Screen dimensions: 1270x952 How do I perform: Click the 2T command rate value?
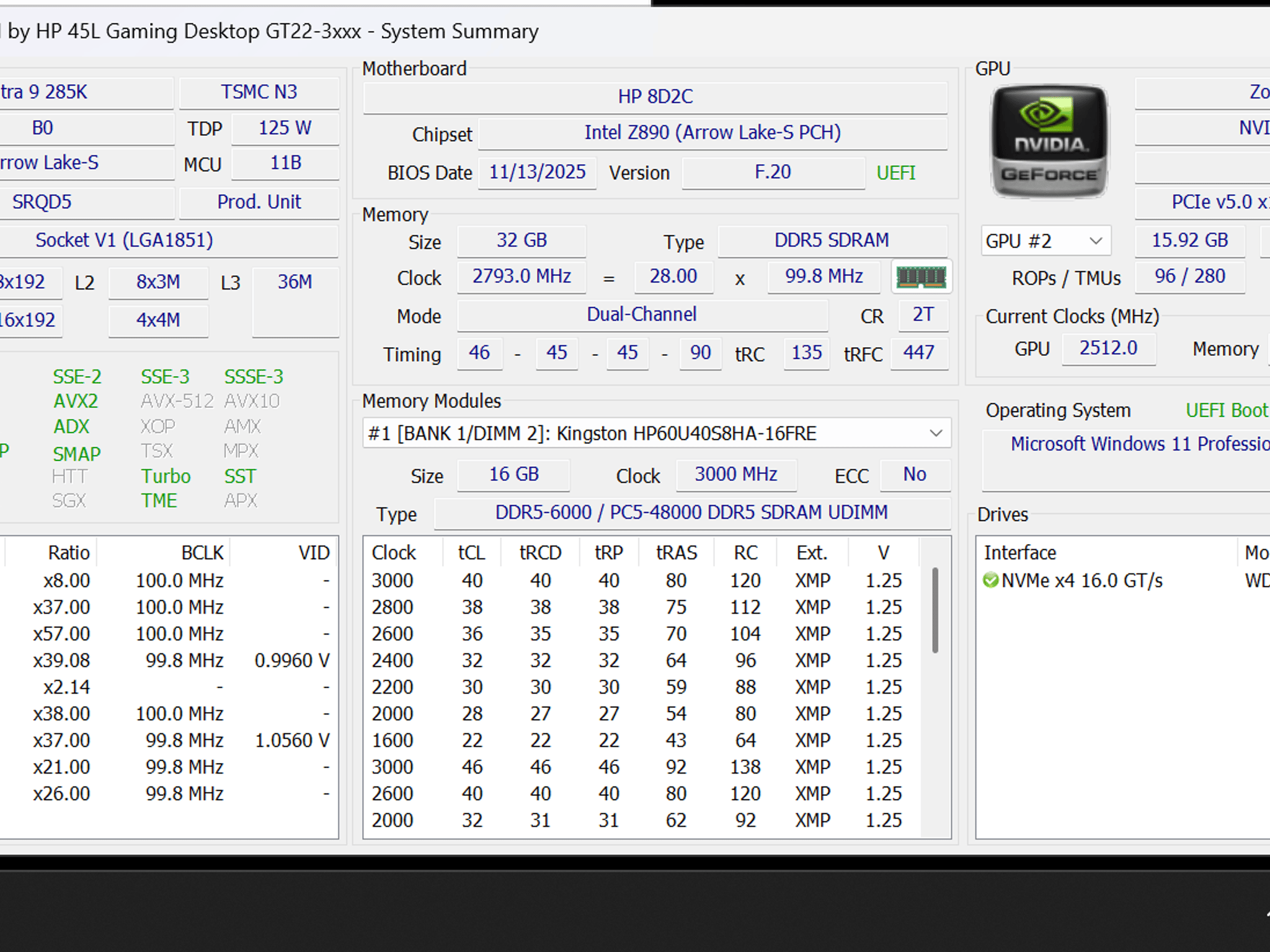click(x=923, y=315)
